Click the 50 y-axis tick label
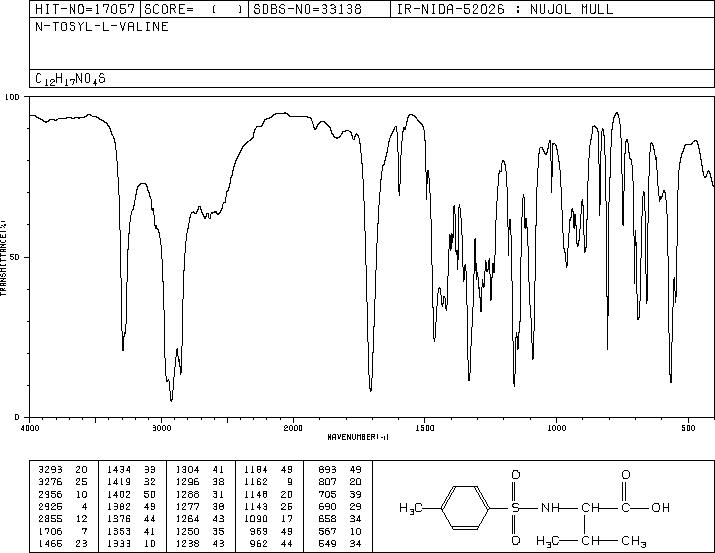715x553 pixels. (x=16, y=257)
